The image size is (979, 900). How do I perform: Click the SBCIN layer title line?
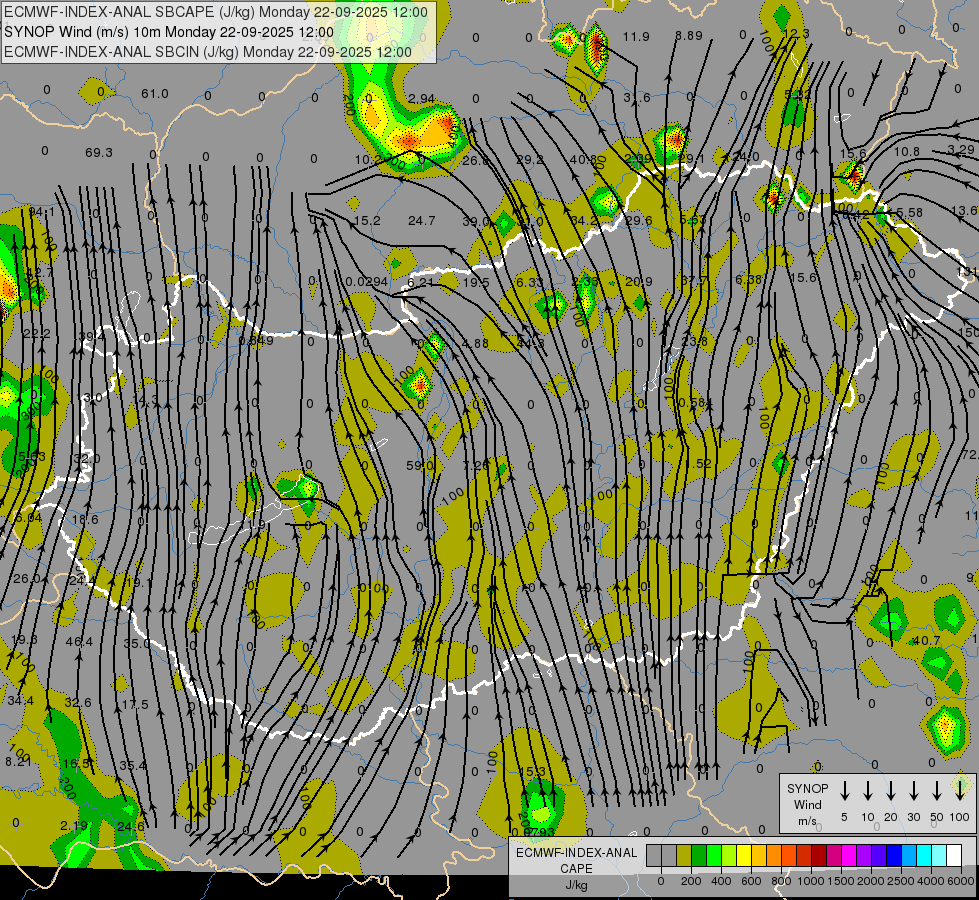point(208,51)
